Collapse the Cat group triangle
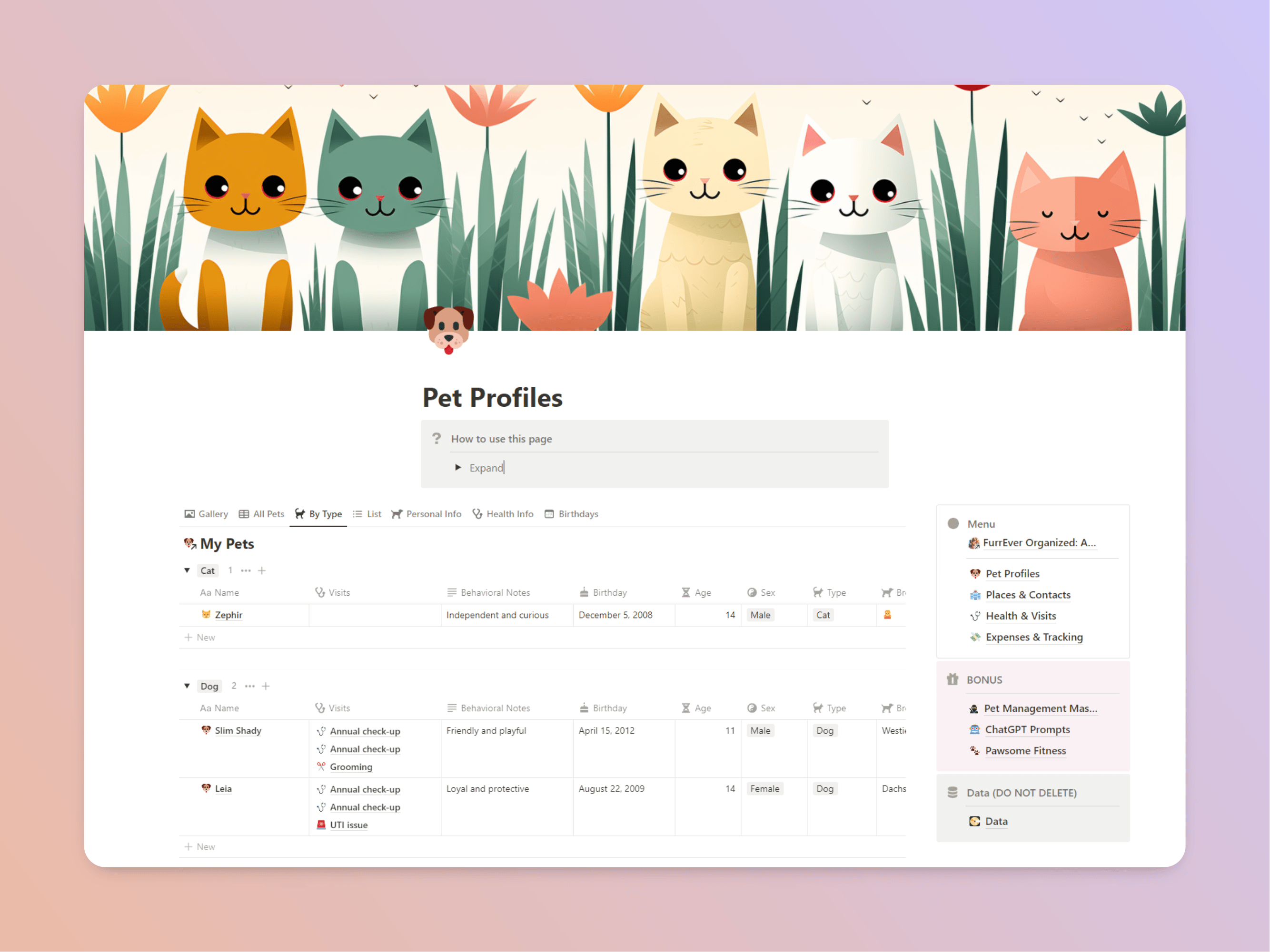The width and height of the screenshot is (1270, 952). point(187,570)
